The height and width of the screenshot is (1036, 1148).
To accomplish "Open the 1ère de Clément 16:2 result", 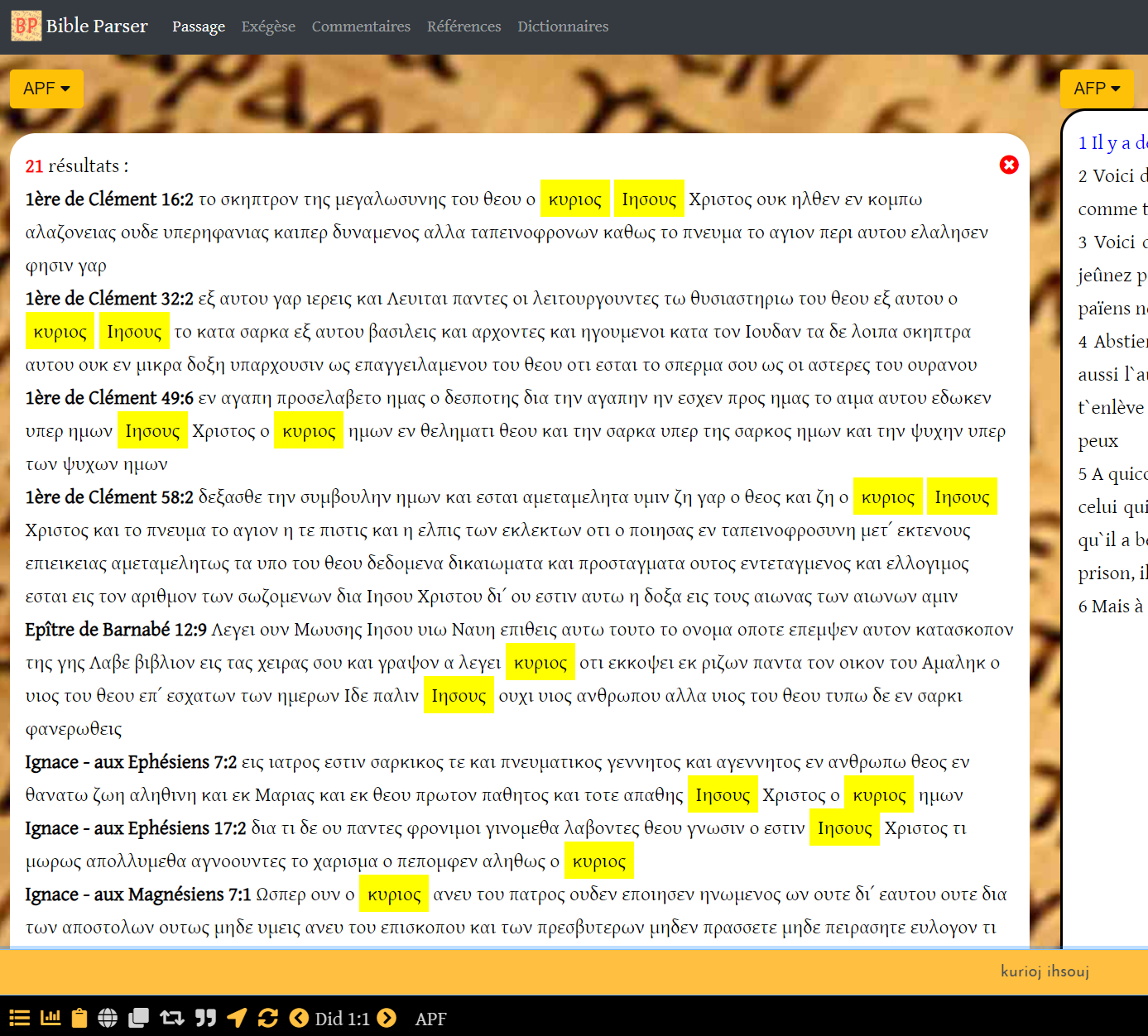I will (x=109, y=199).
